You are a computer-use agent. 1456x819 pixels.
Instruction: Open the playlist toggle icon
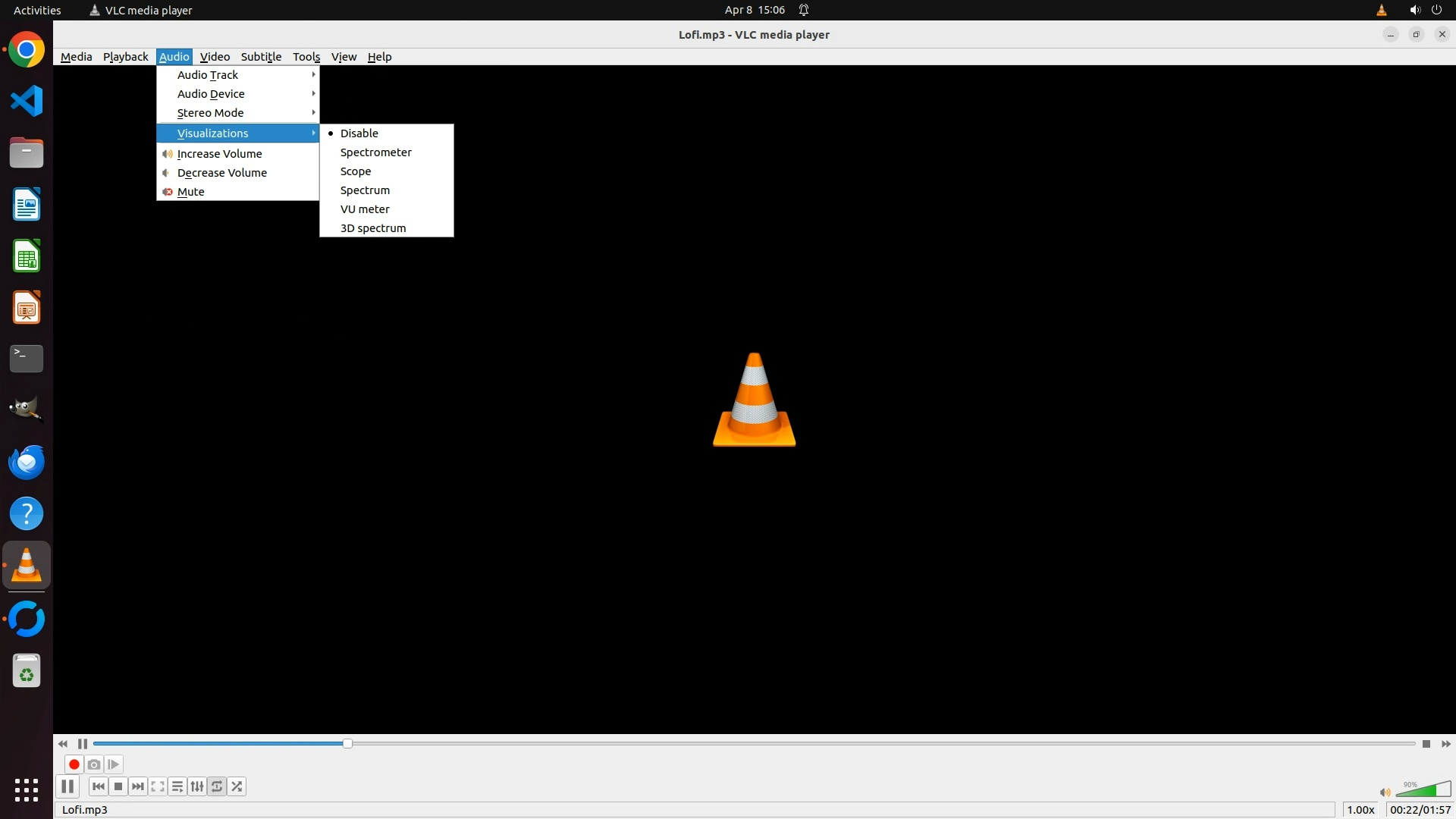(x=177, y=786)
